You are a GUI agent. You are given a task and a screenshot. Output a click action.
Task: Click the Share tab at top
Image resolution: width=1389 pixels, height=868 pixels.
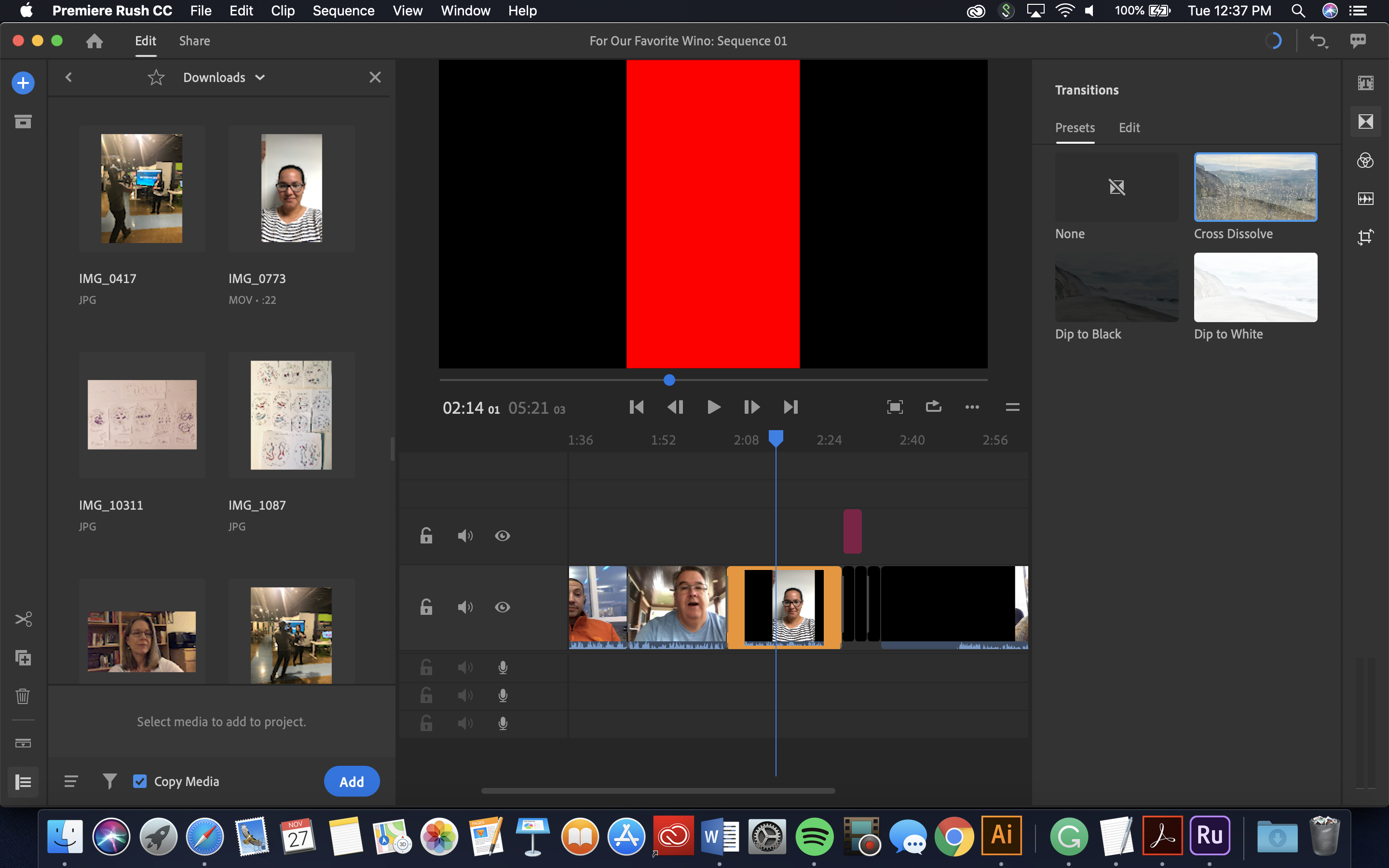pos(194,41)
